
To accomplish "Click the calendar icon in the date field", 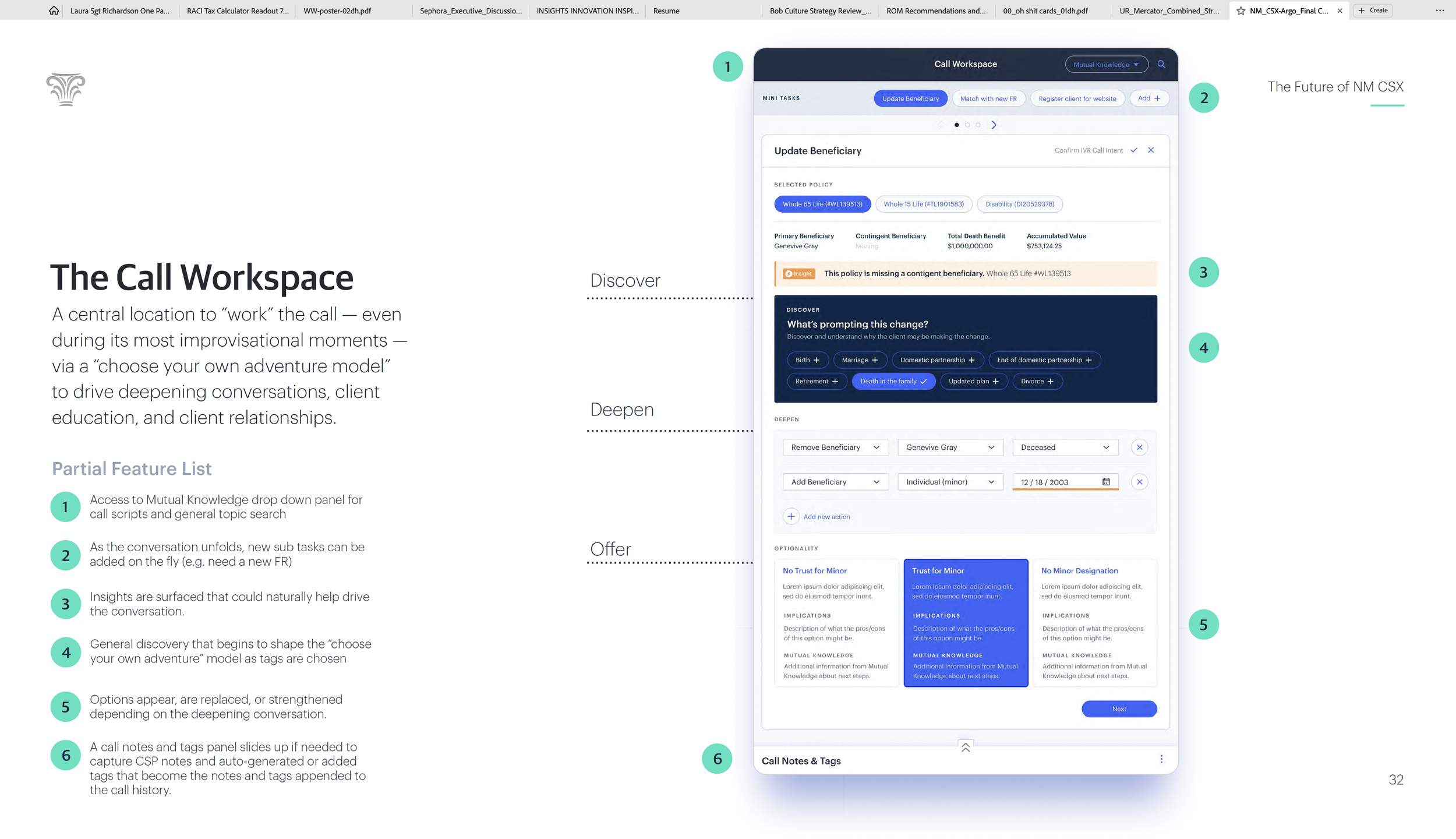I will [1105, 482].
